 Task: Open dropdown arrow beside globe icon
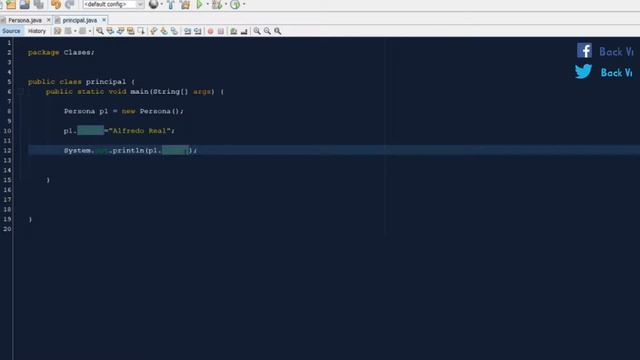pos(162,4)
